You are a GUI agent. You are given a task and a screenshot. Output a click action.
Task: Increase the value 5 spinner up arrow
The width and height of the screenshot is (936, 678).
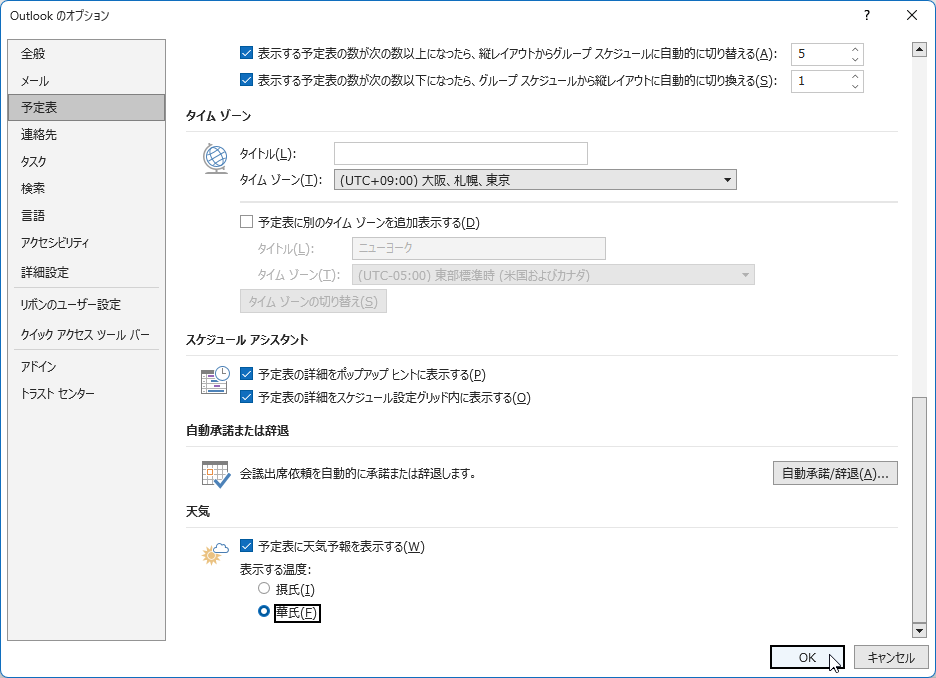855,49
